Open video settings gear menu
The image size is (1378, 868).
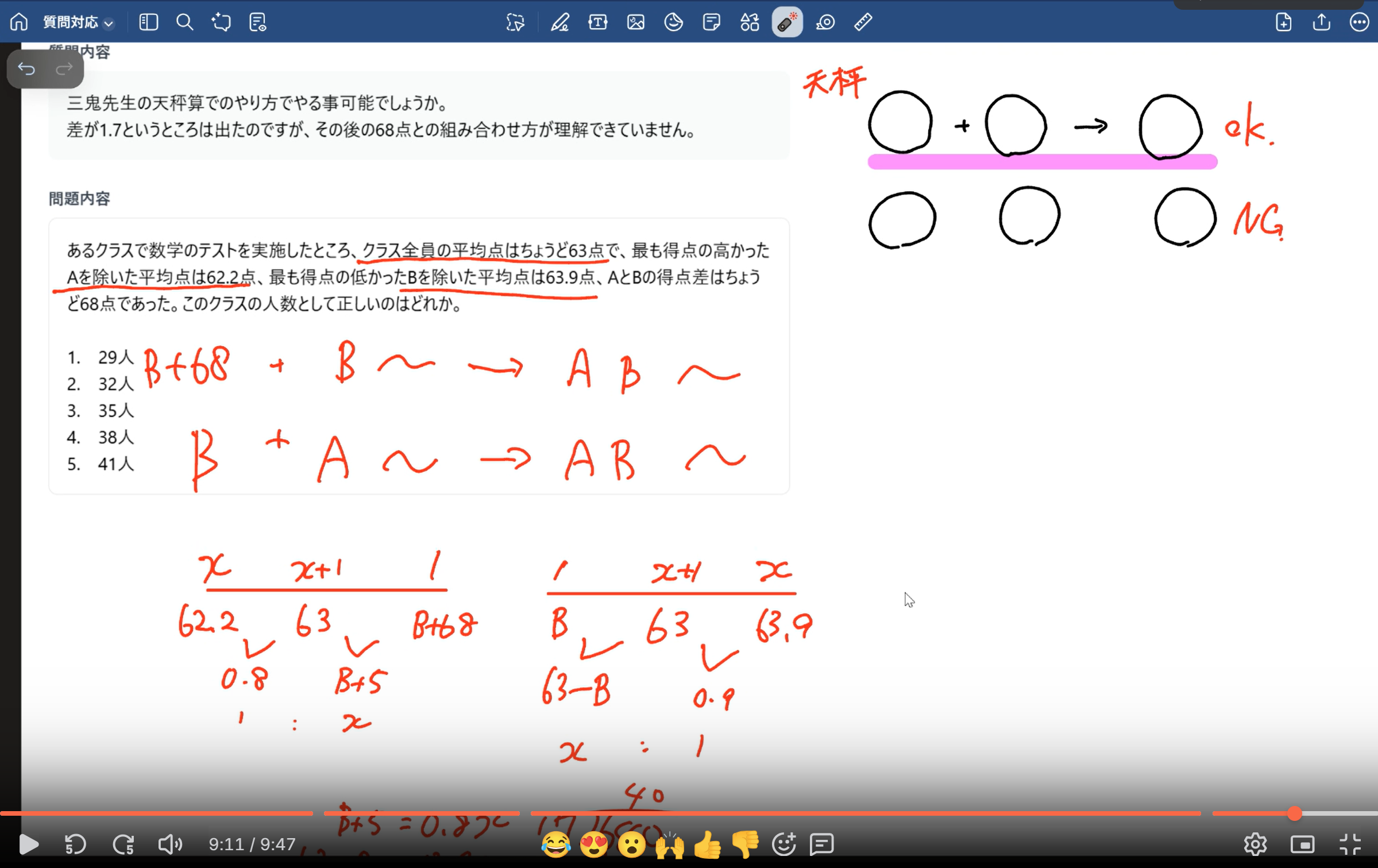(x=1255, y=844)
